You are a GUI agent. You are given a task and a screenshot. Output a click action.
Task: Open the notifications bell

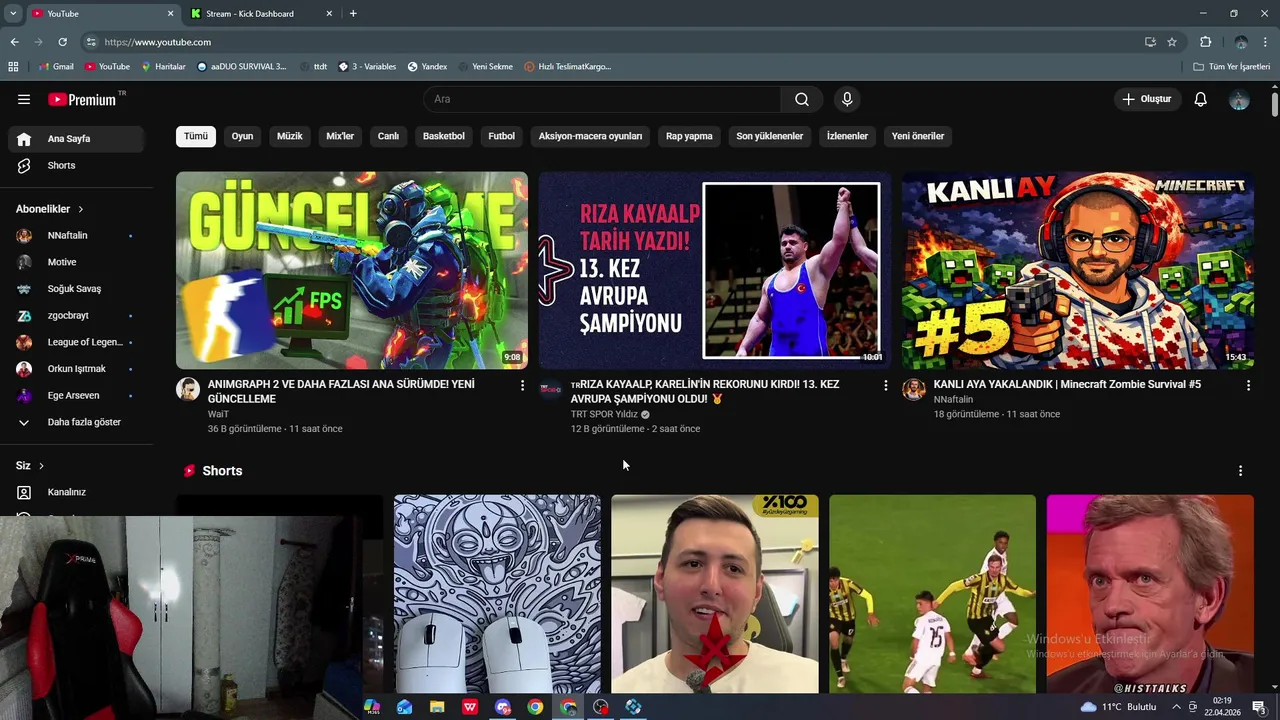tap(1201, 99)
